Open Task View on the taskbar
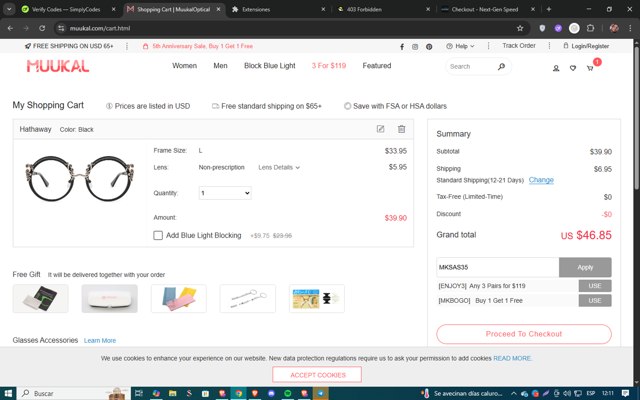640x400 pixels. pyautogui.click(x=139, y=393)
